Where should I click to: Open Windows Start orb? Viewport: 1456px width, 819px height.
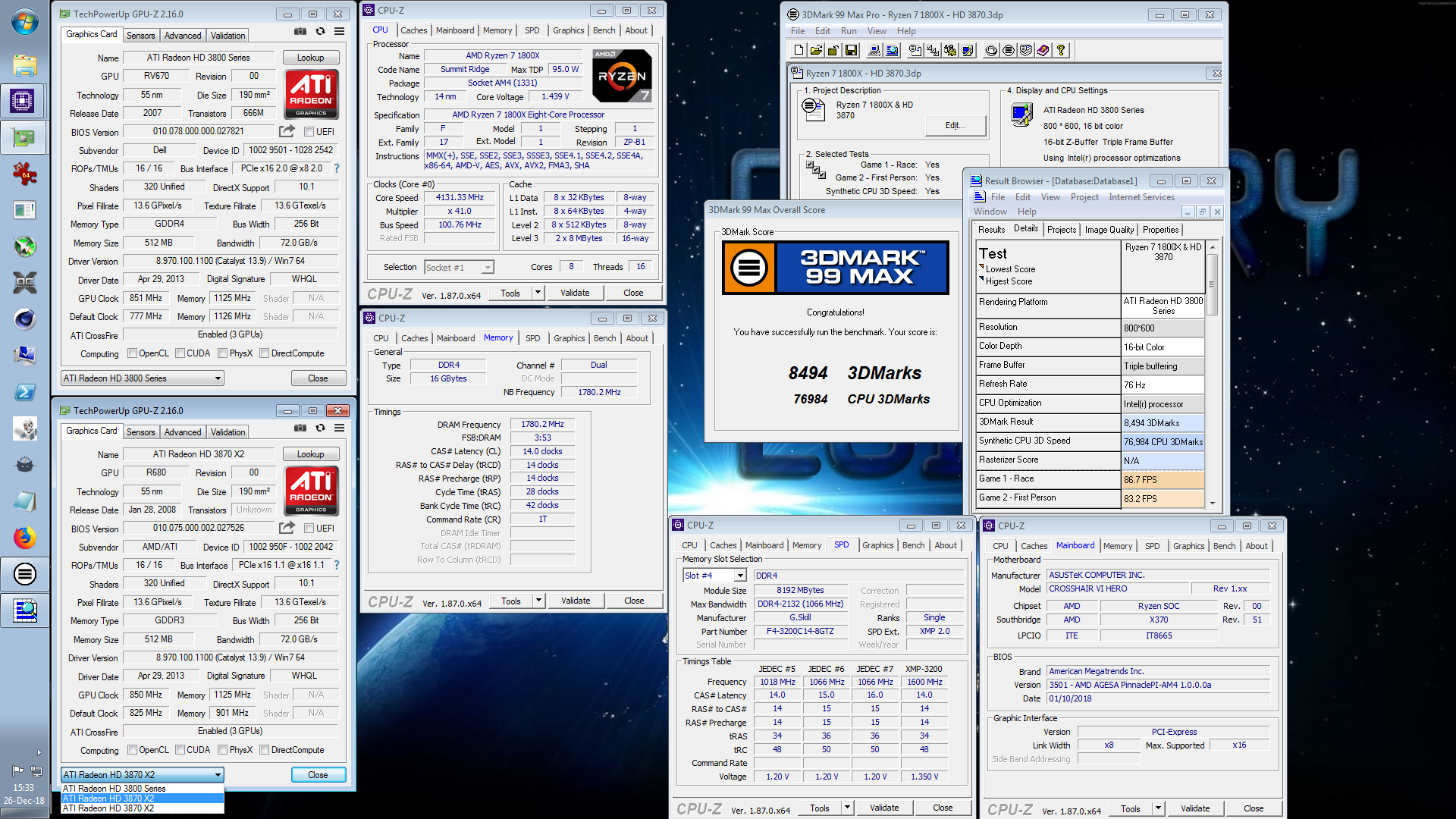coord(24,21)
